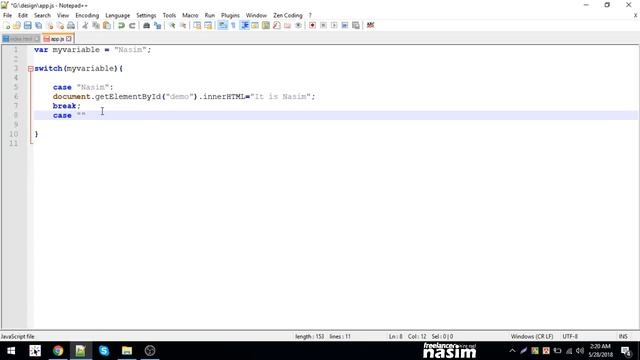Image resolution: width=640 pixels, height=360 pixels.
Task: Open the Search menu
Action: [x=42, y=15]
